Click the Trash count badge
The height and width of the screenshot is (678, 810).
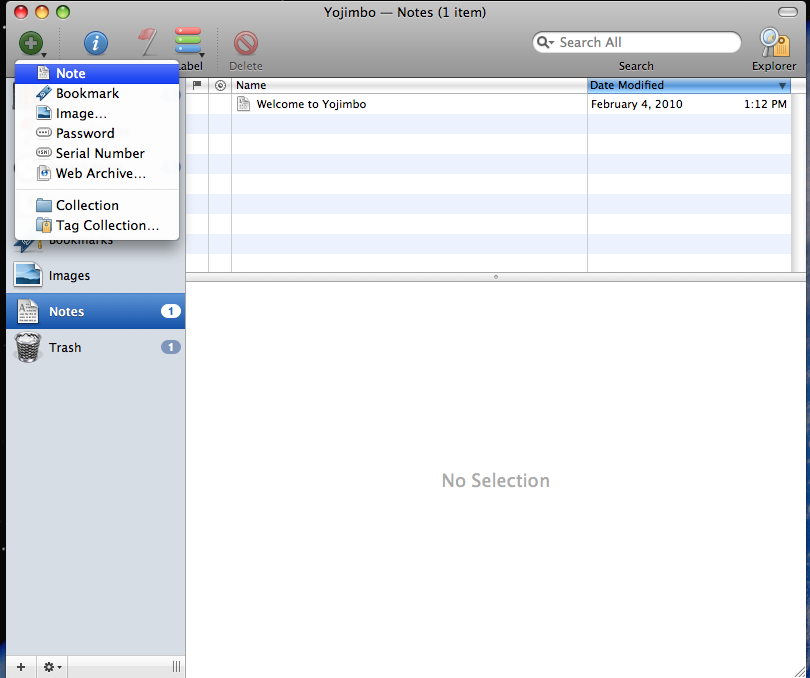[x=170, y=347]
